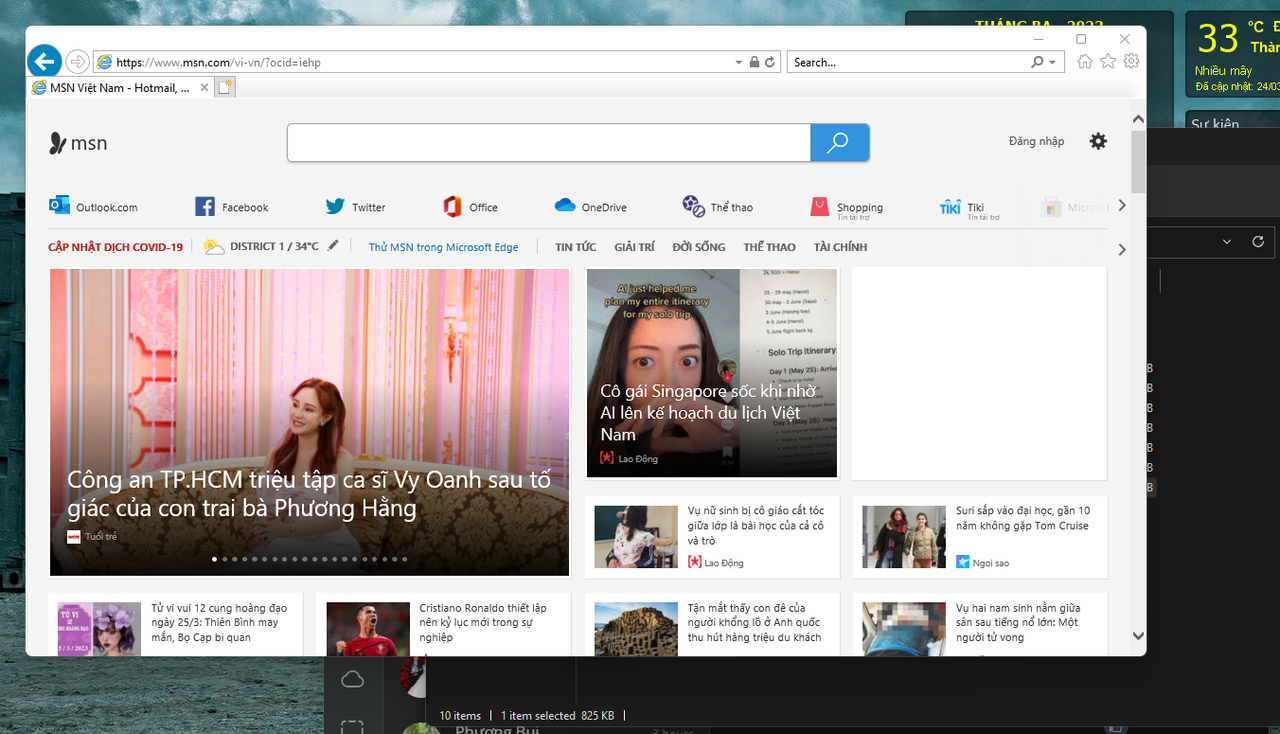
Task: Click the browser Forward arrow button
Action: pos(77,62)
